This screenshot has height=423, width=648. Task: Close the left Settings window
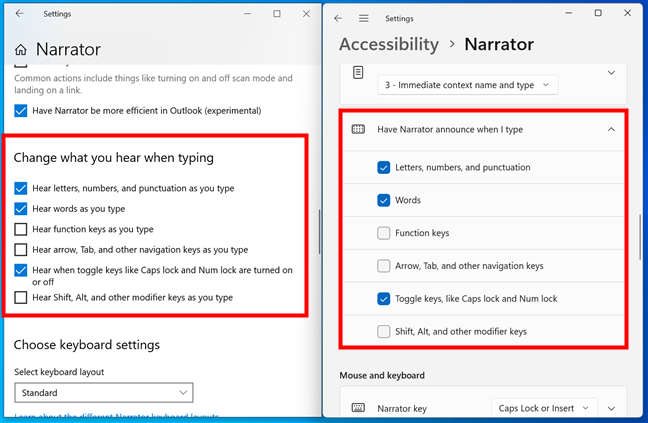point(306,14)
